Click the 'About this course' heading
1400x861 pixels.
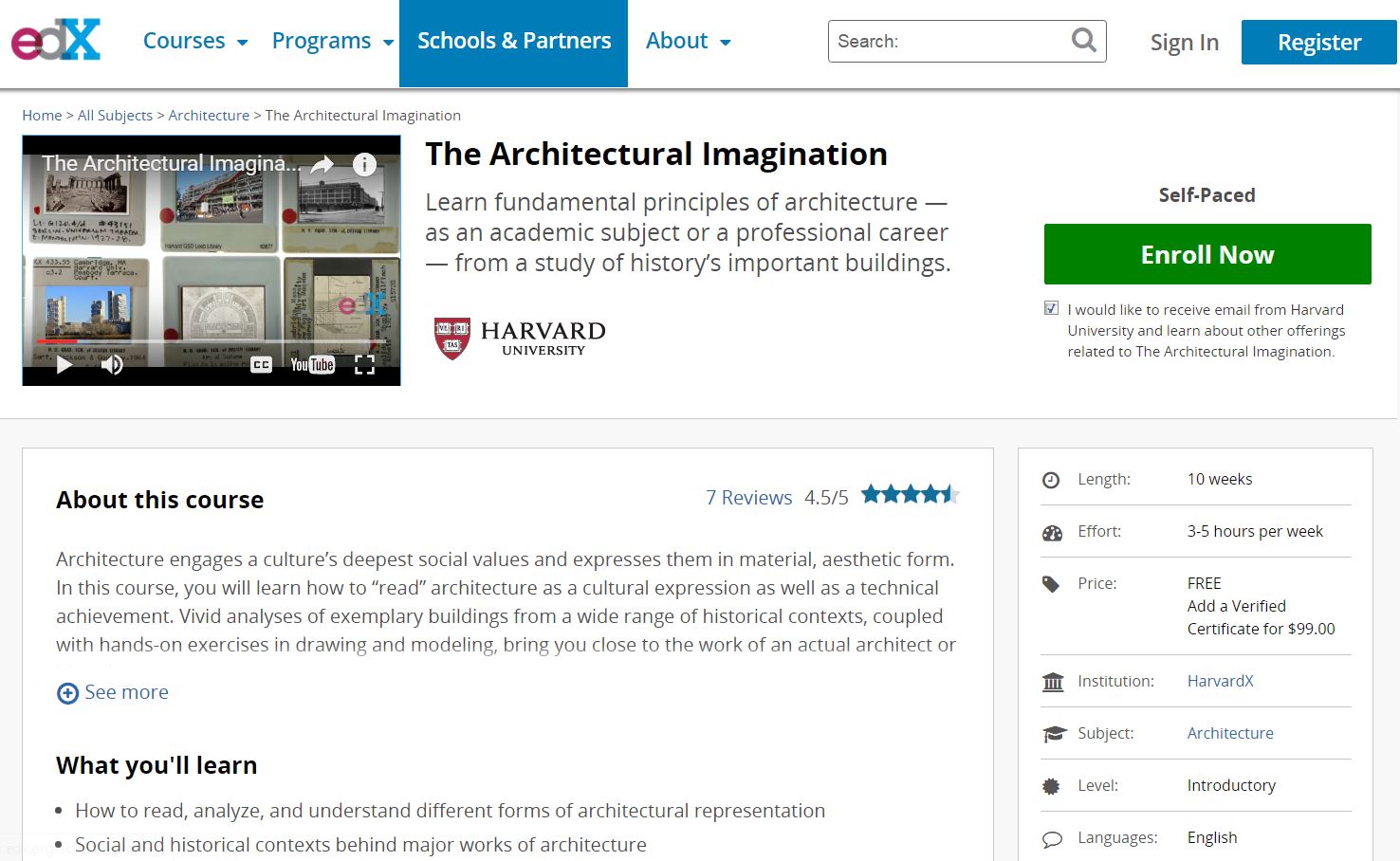pyautogui.click(x=159, y=500)
